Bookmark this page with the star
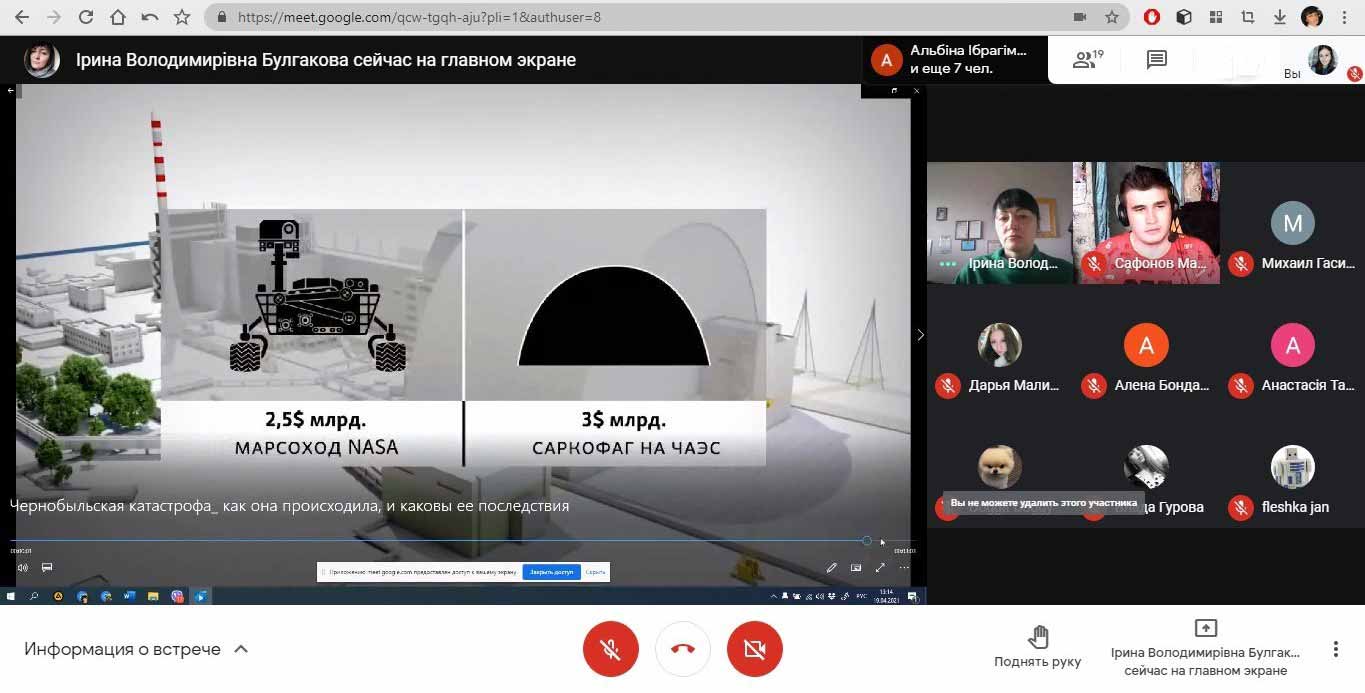The width and height of the screenshot is (1365, 693). point(1112,17)
